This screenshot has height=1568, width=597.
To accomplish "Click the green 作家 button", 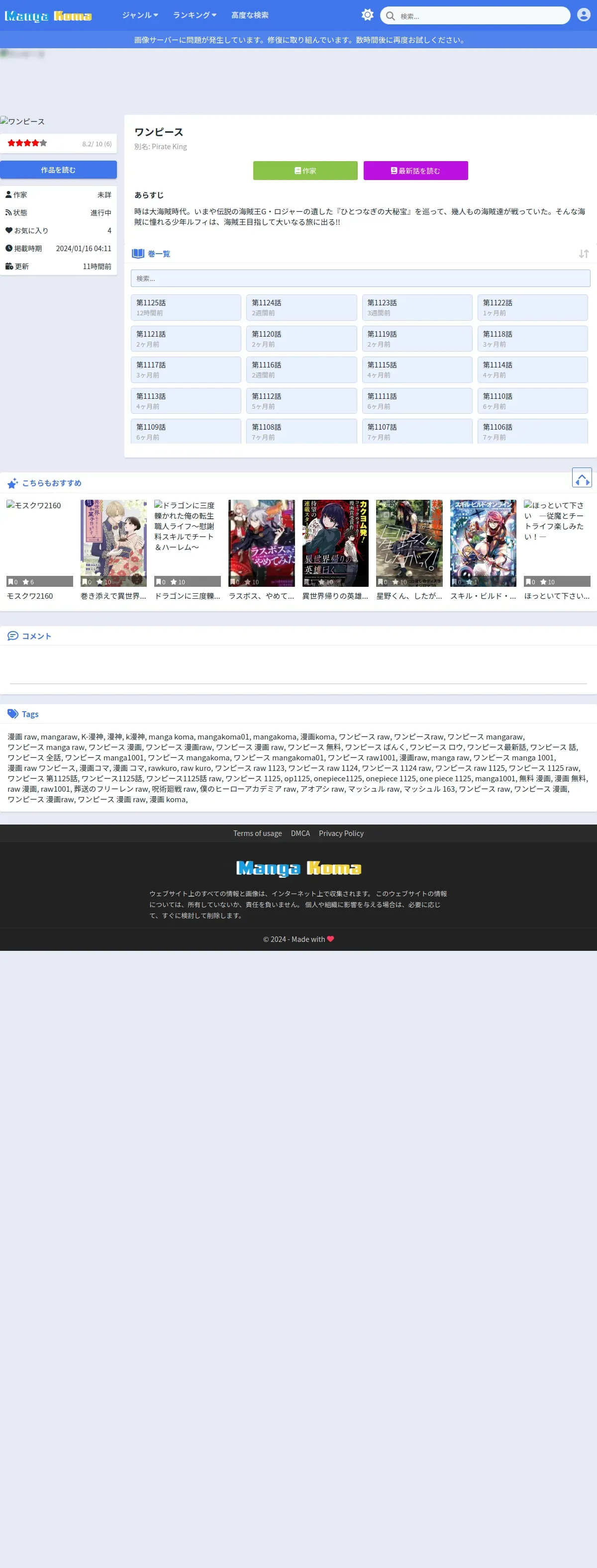I will (305, 171).
